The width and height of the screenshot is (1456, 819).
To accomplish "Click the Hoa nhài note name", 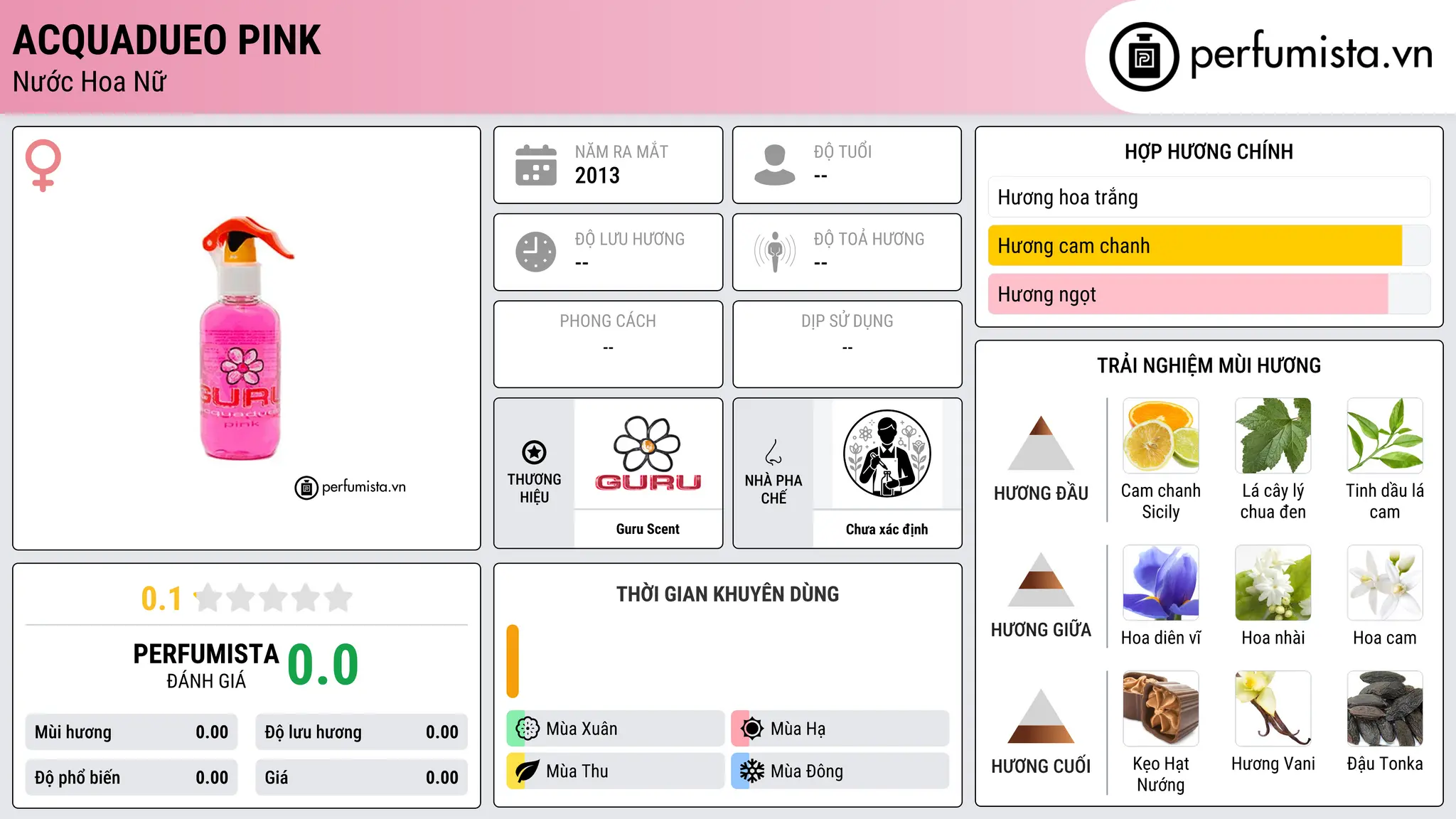I will pyautogui.click(x=1273, y=638).
